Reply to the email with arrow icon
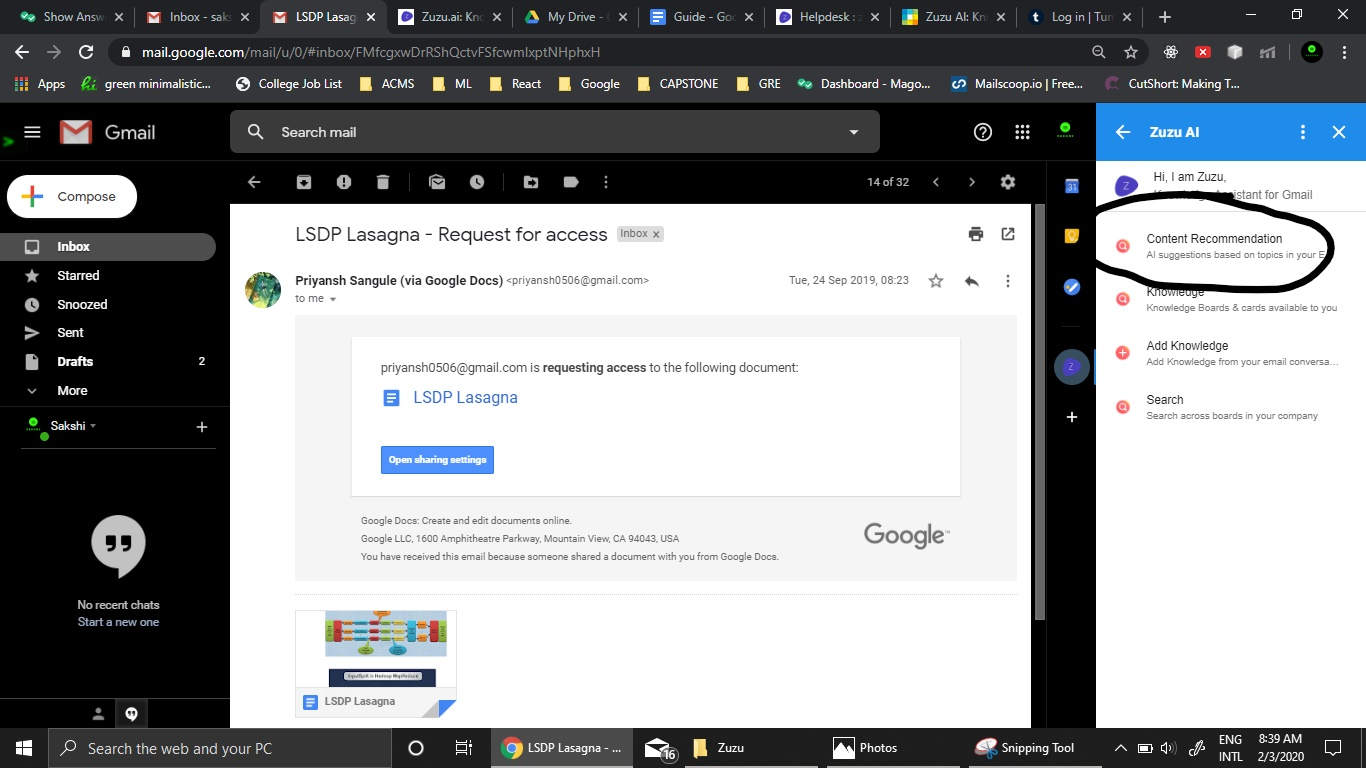This screenshot has width=1366, height=768. tap(971, 281)
